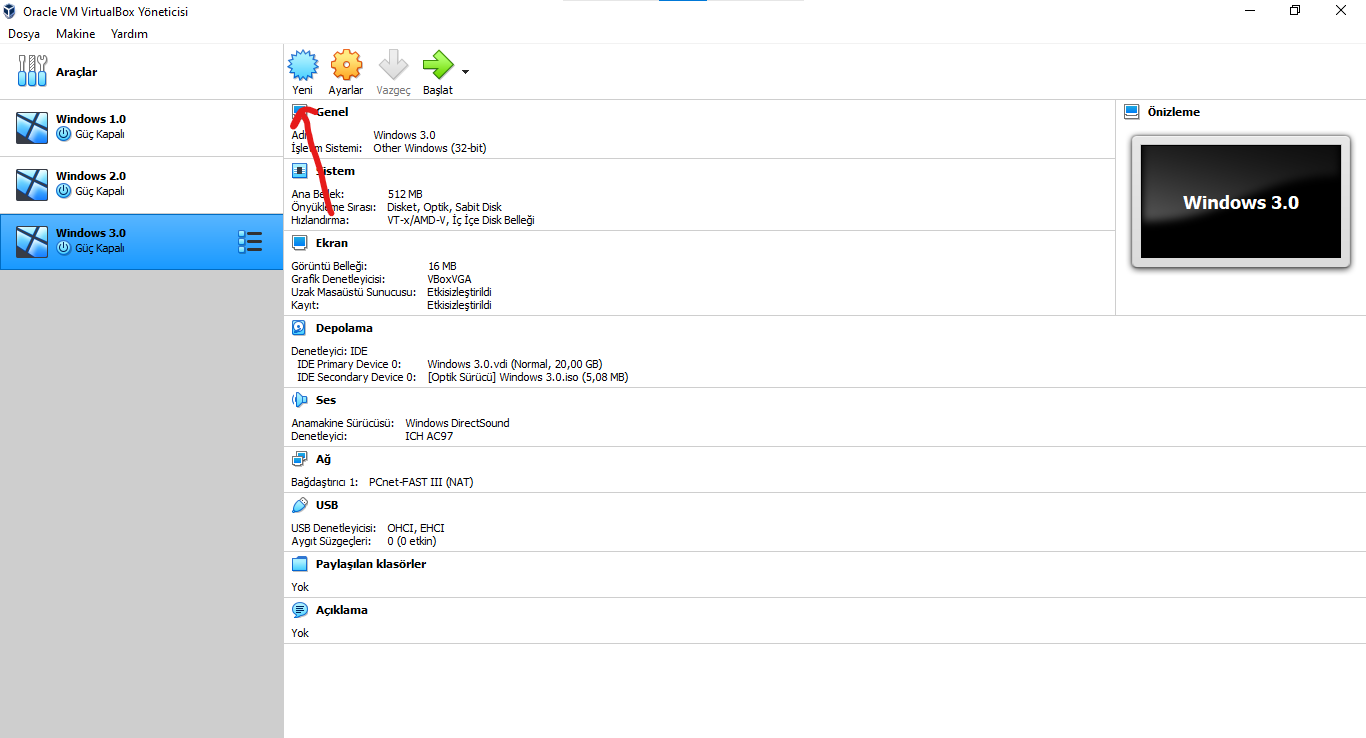Select the Windows 2.0 virtual machine

coord(142,185)
